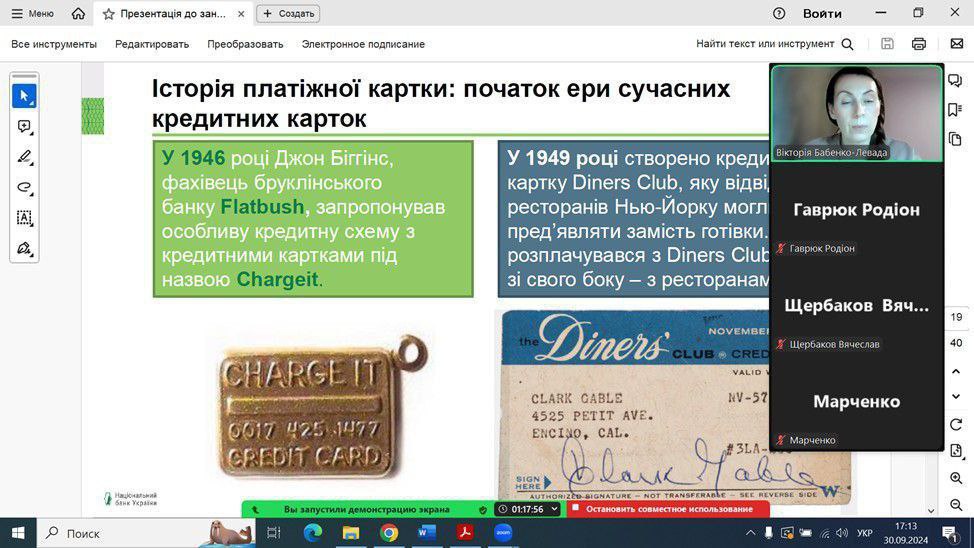Image resolution: width=974 pixels, height=548 pixels.
Task: Choose the add comment tool
Action: pyautogui.click(x=24, y=127)
